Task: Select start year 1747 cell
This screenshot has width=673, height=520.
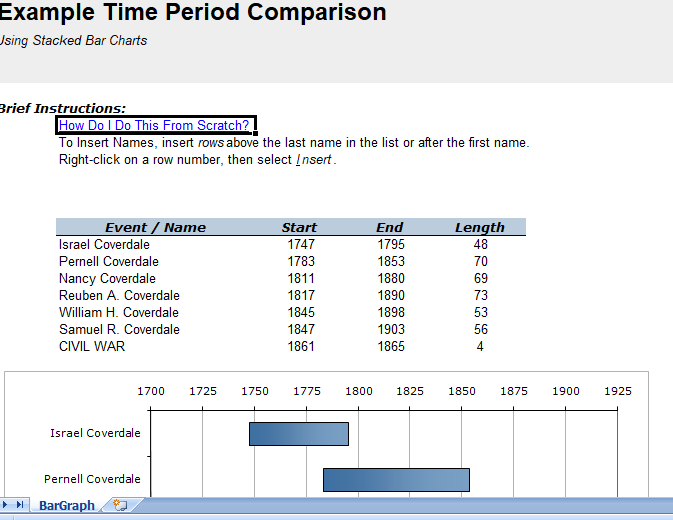Action: pos(301,245)
